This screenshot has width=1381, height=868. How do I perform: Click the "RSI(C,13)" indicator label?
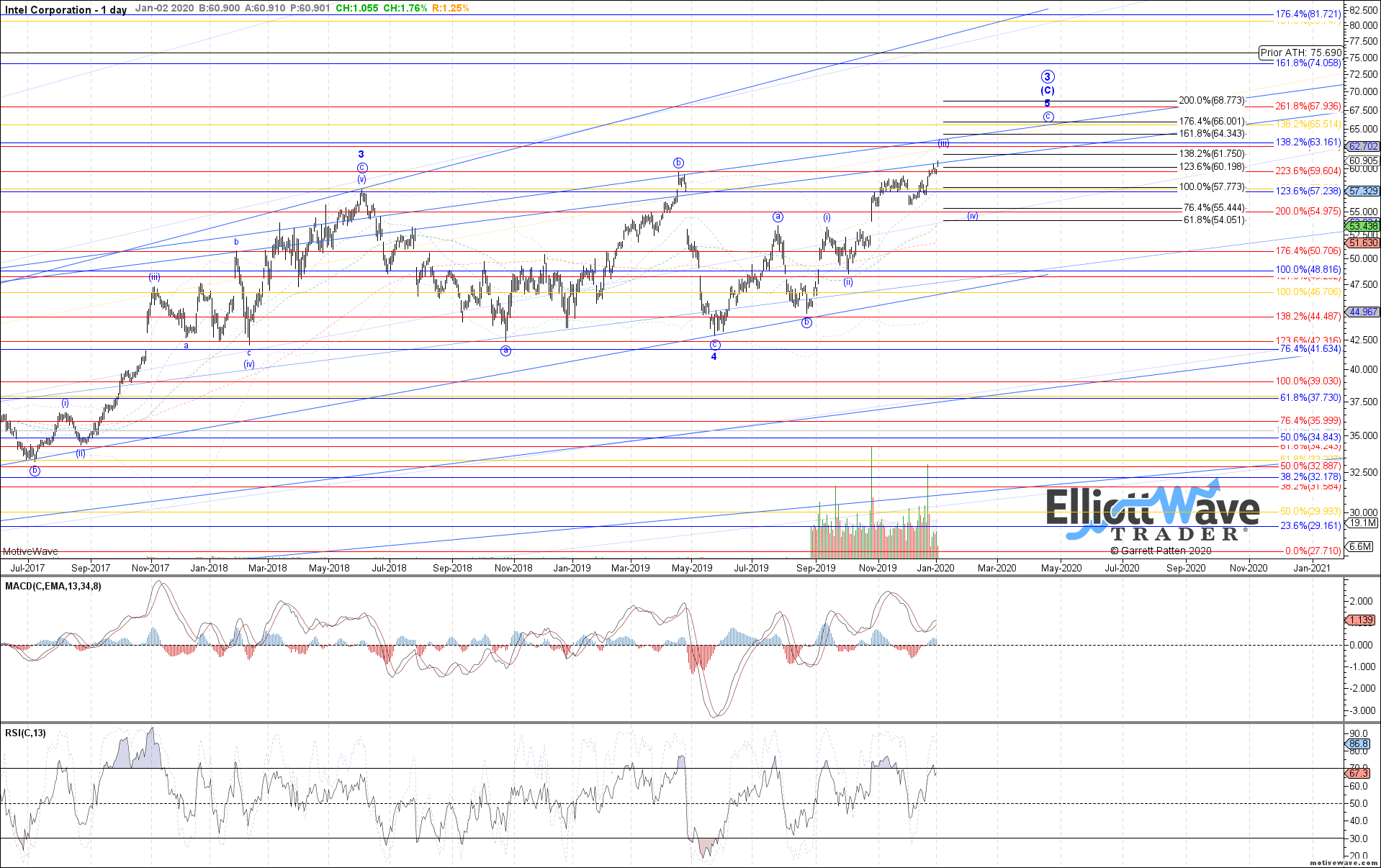click(x=25, y=733)
